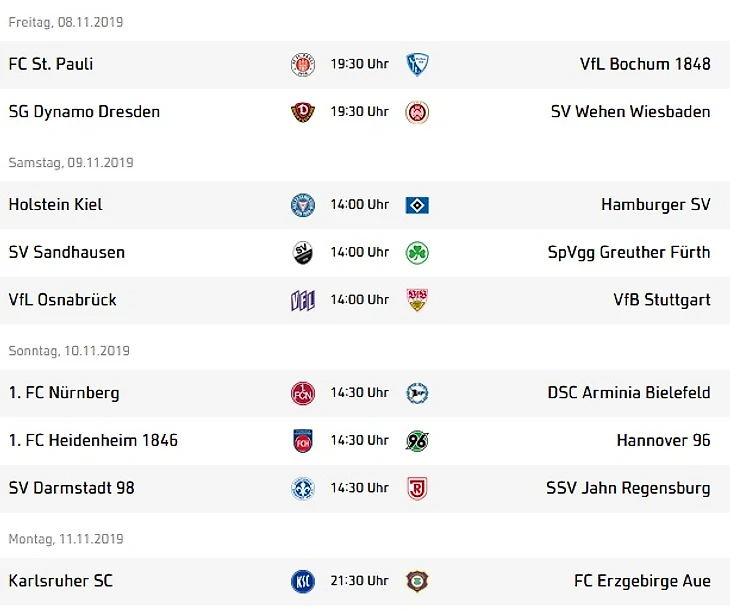730x611 pixels.
Task: Click the 1. FC Nürnberg crest
Action: [x=303, y=393]
